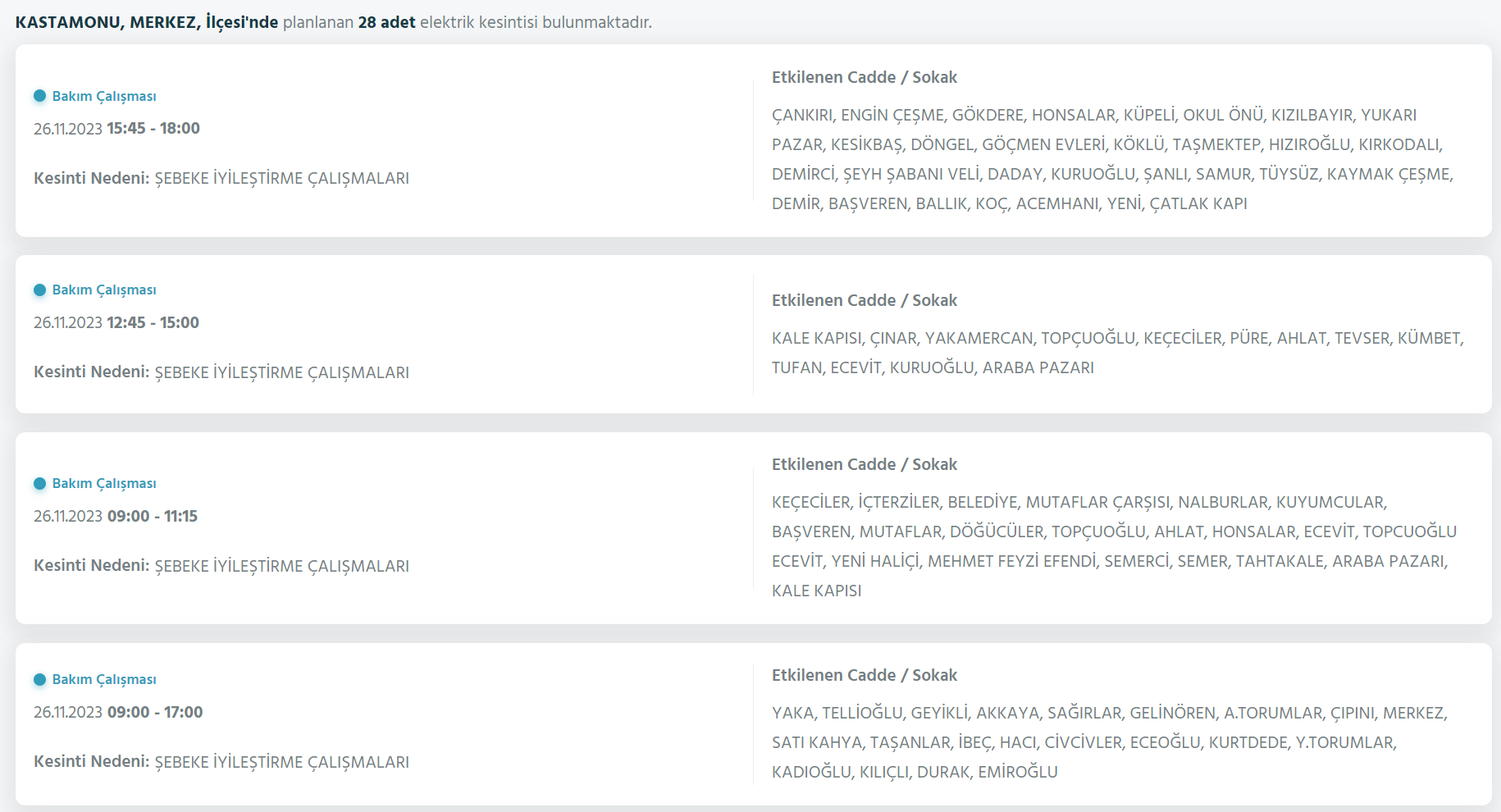
Task: Select 'Bakım Çalışması' label of the 15:45 - 18:00 outage
Action: coord(104,96)
